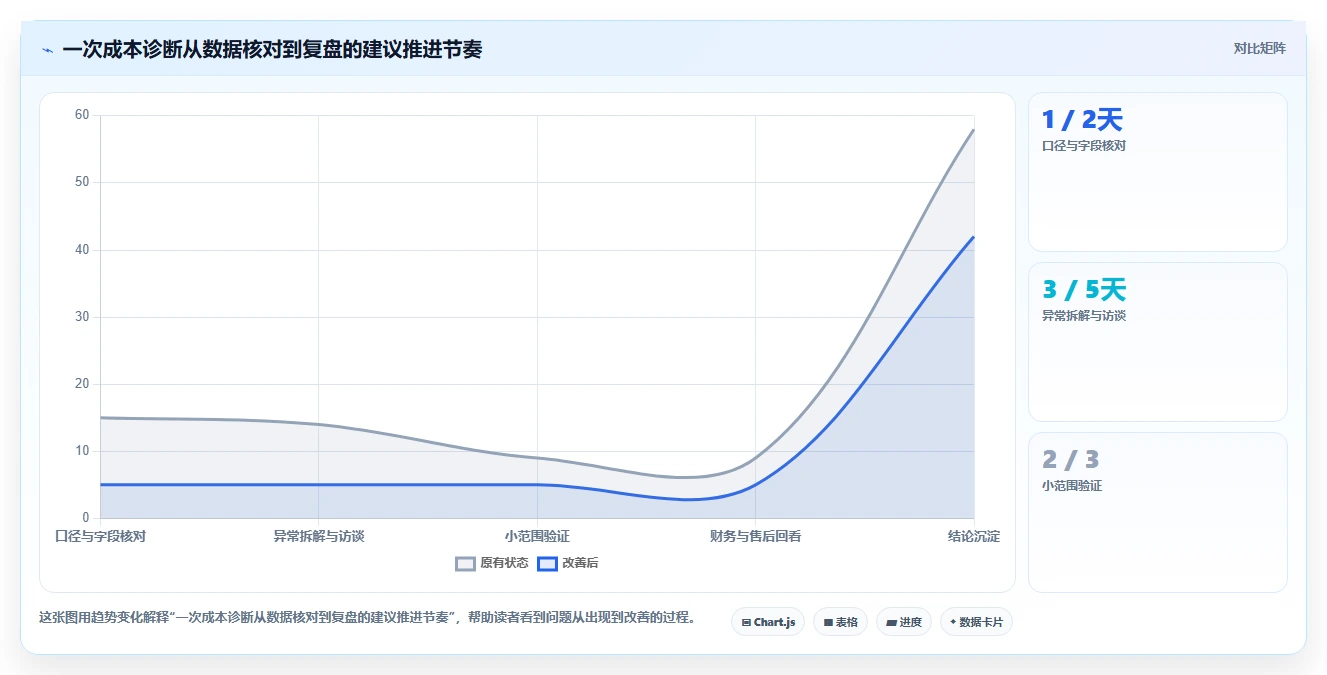Click the 口径与字段核对 card caption

pos(1084,146)
